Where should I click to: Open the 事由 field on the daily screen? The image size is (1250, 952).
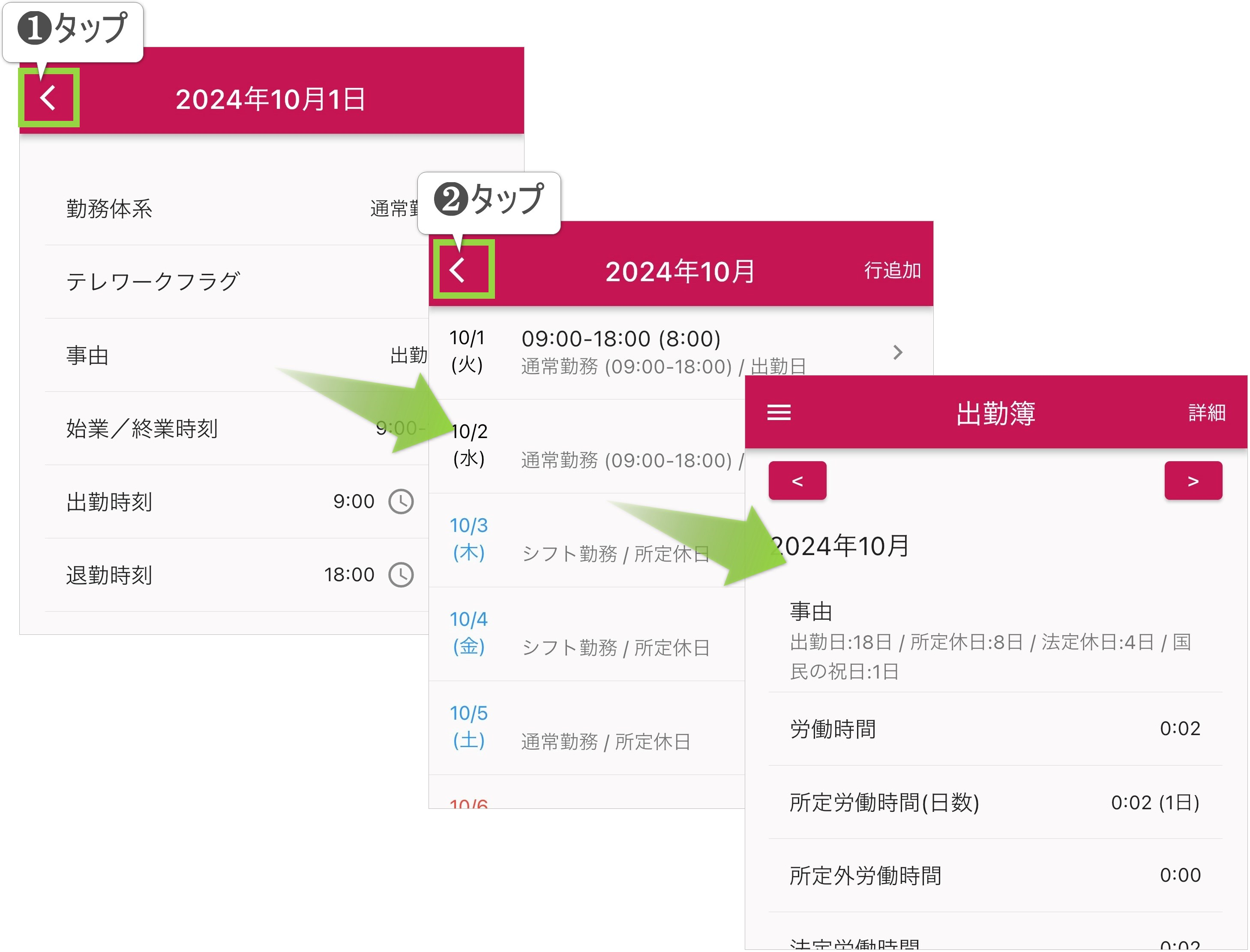(227, 355)
